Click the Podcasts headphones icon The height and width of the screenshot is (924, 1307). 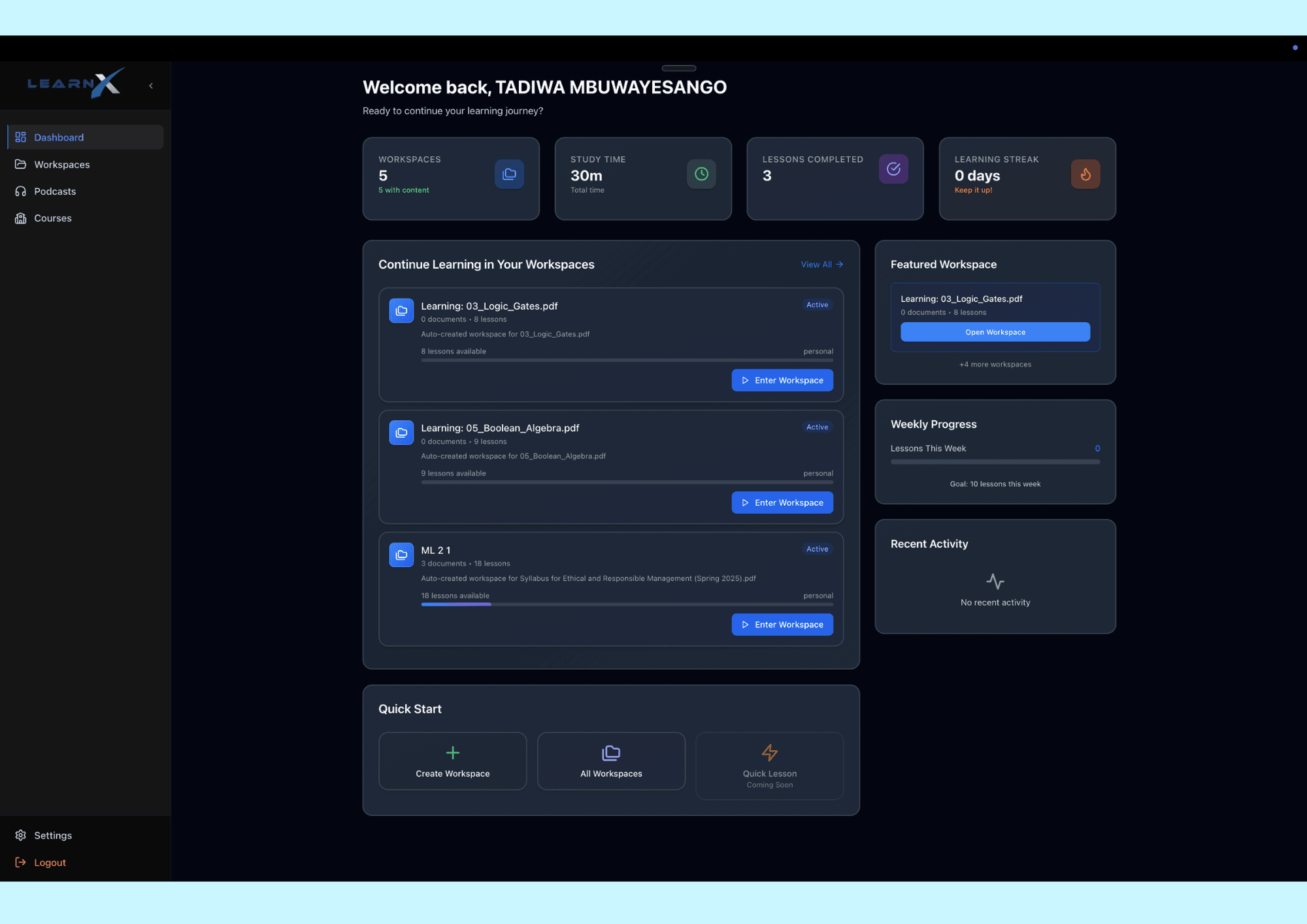point(20,191)
